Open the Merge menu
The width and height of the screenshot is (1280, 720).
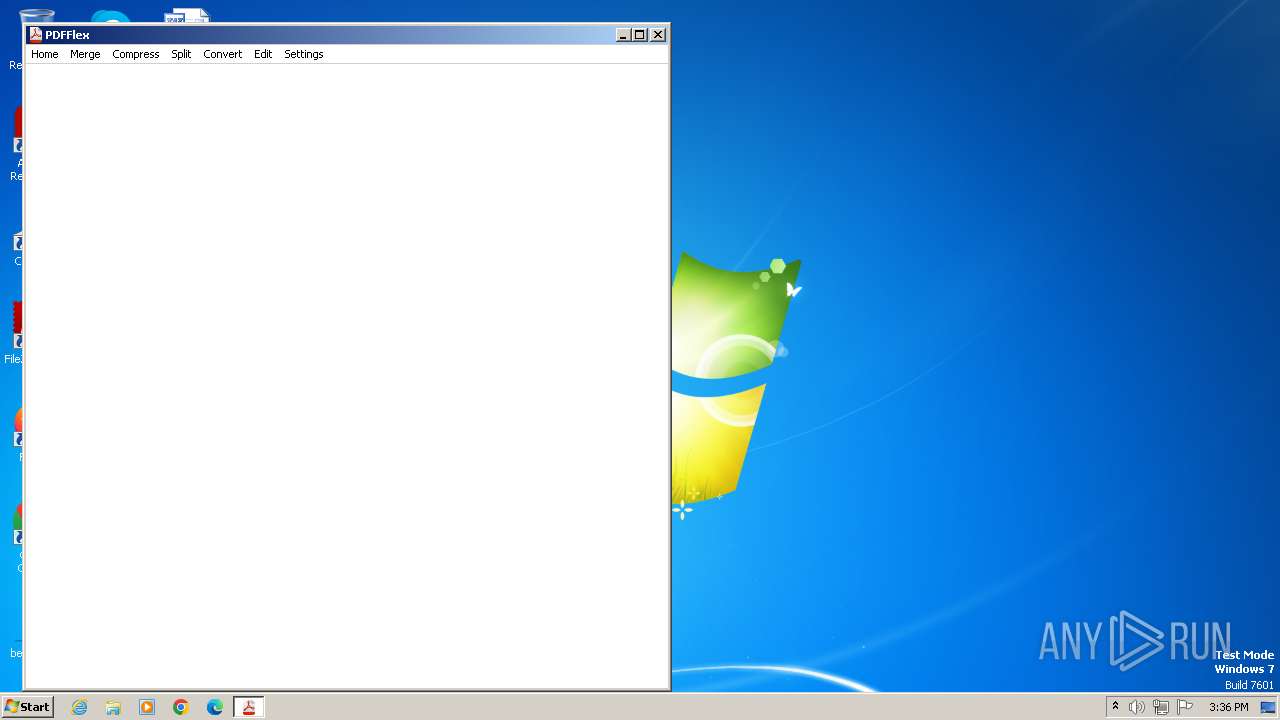pyautogui.click(x=85, y=54)
